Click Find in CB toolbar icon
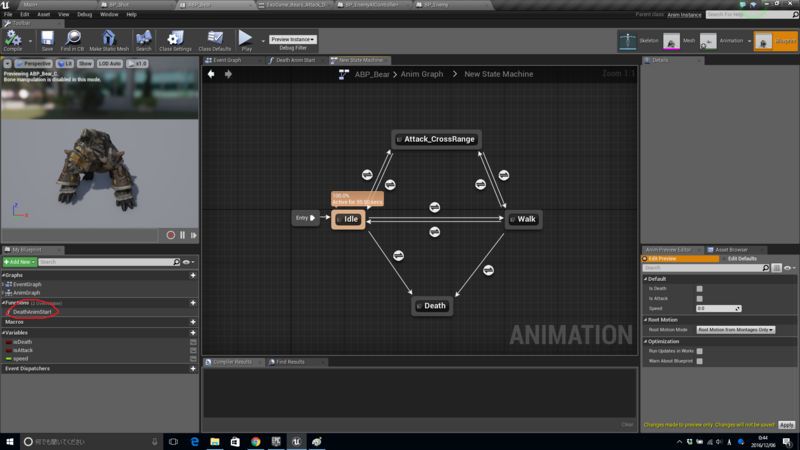Viewport: 800px width, 450px height. tap(72, 40)
